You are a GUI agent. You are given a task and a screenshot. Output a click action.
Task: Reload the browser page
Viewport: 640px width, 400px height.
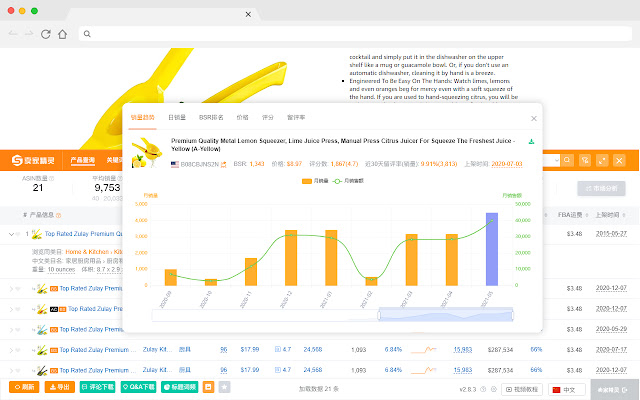tap(46, 34)
